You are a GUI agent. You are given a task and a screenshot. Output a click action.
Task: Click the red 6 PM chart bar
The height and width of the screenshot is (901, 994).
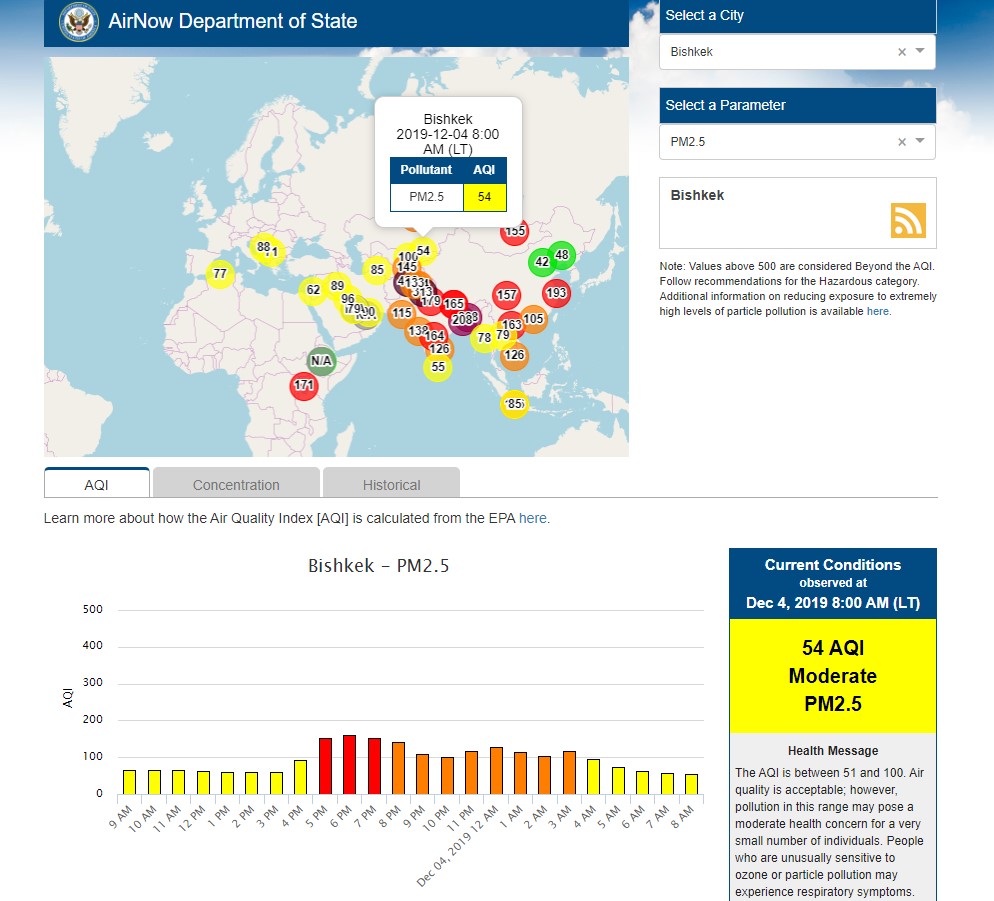349,765
